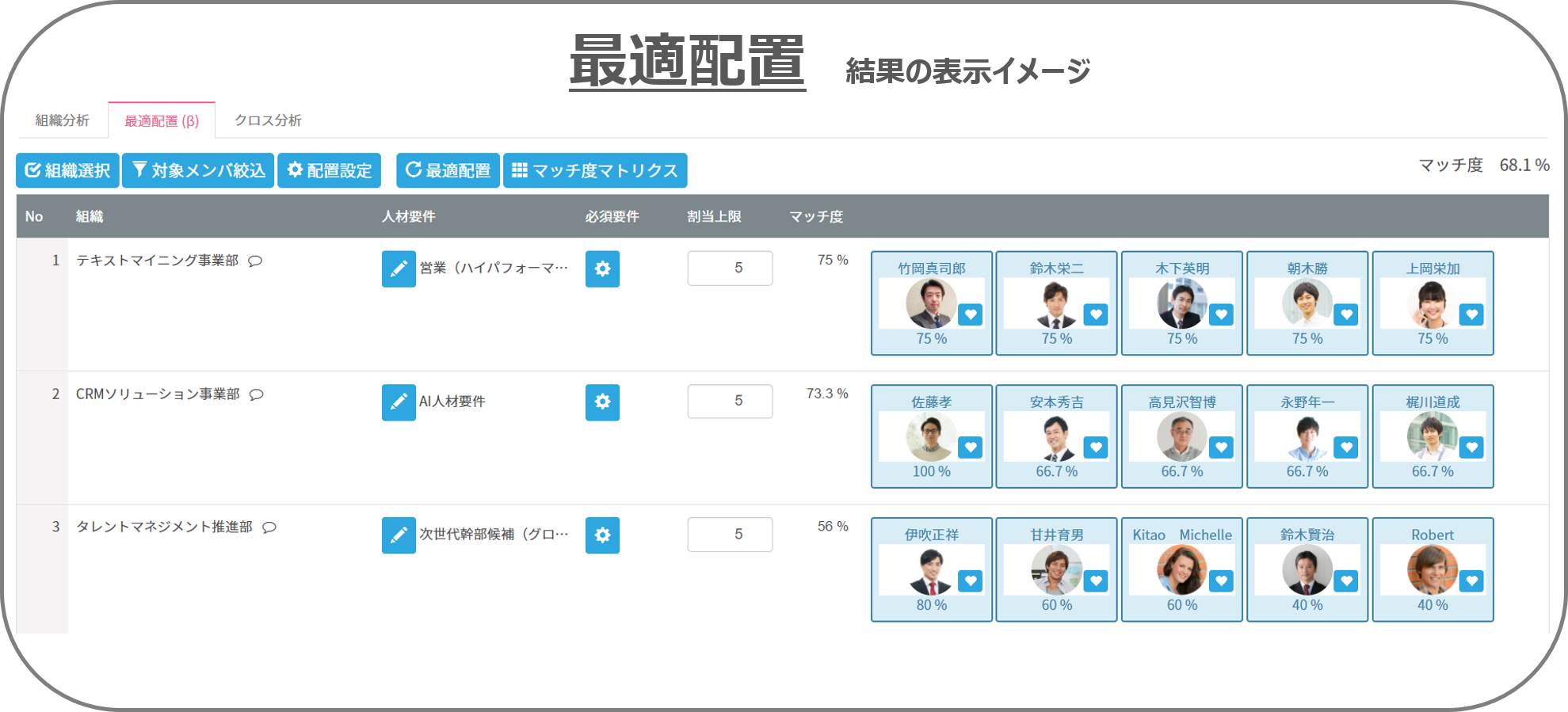
Task: Select Kitao Michelle profile photo
Action: pos(1181,570)
